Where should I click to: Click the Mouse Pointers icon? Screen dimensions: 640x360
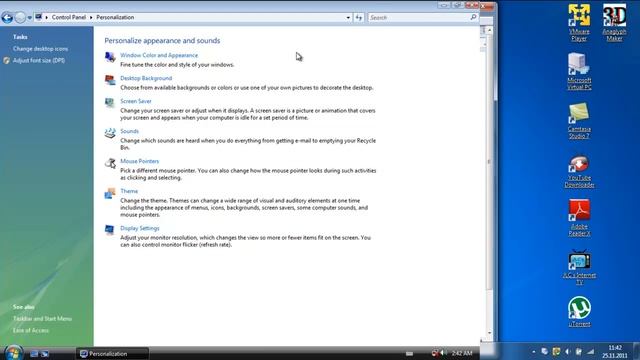(x=110, y=163)
